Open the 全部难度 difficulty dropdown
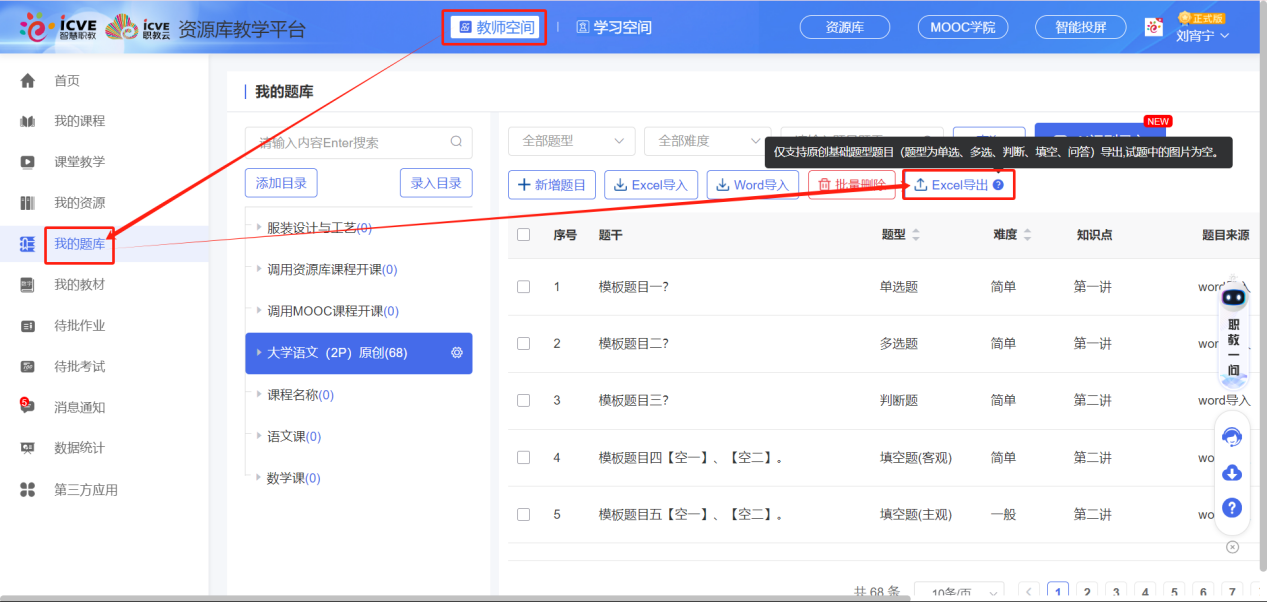Image resolution: width=1267 pixels, height=602 pixels. point(705,141)
